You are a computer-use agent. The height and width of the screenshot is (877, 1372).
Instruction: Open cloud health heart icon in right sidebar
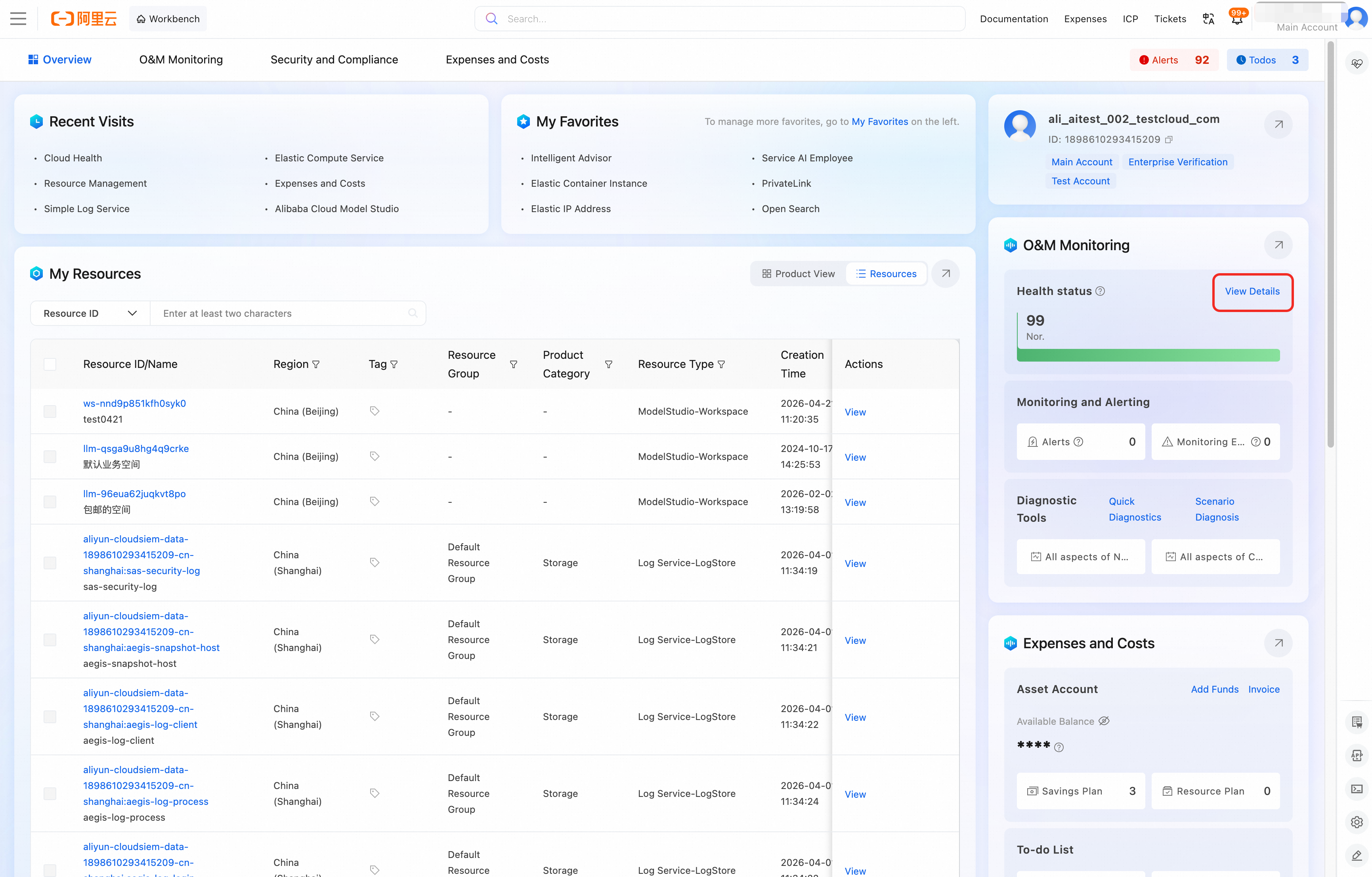tap(1357, 63)
